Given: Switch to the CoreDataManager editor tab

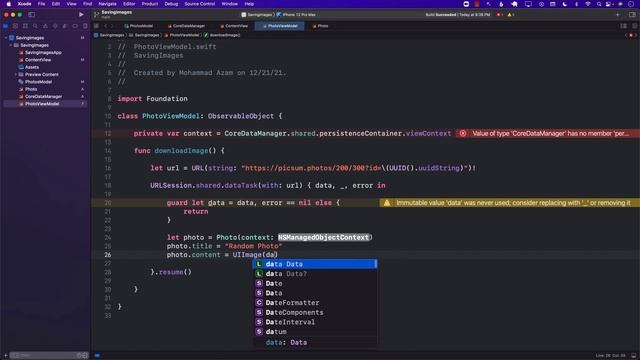Looking at the screenshot, I should [x=186, y=26].
